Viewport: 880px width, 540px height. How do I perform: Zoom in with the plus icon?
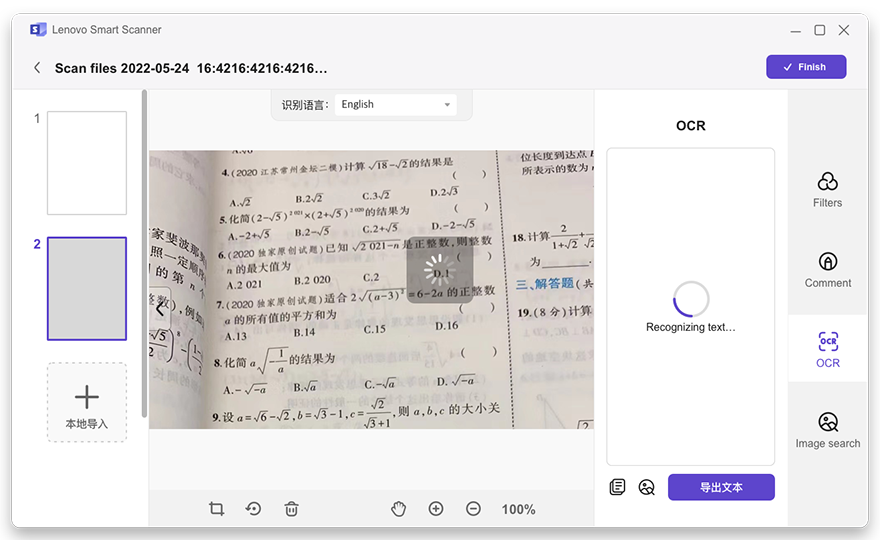pos(436,509)
